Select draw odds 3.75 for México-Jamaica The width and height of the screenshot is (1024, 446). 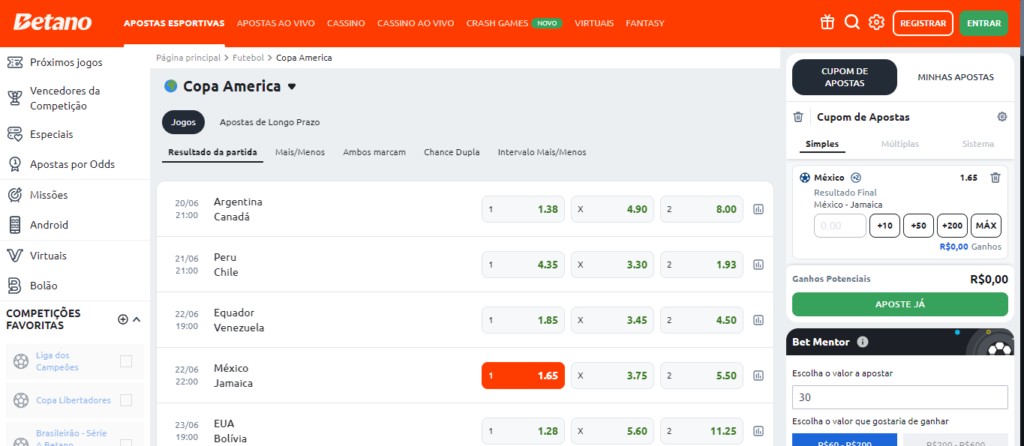(613, 375)
